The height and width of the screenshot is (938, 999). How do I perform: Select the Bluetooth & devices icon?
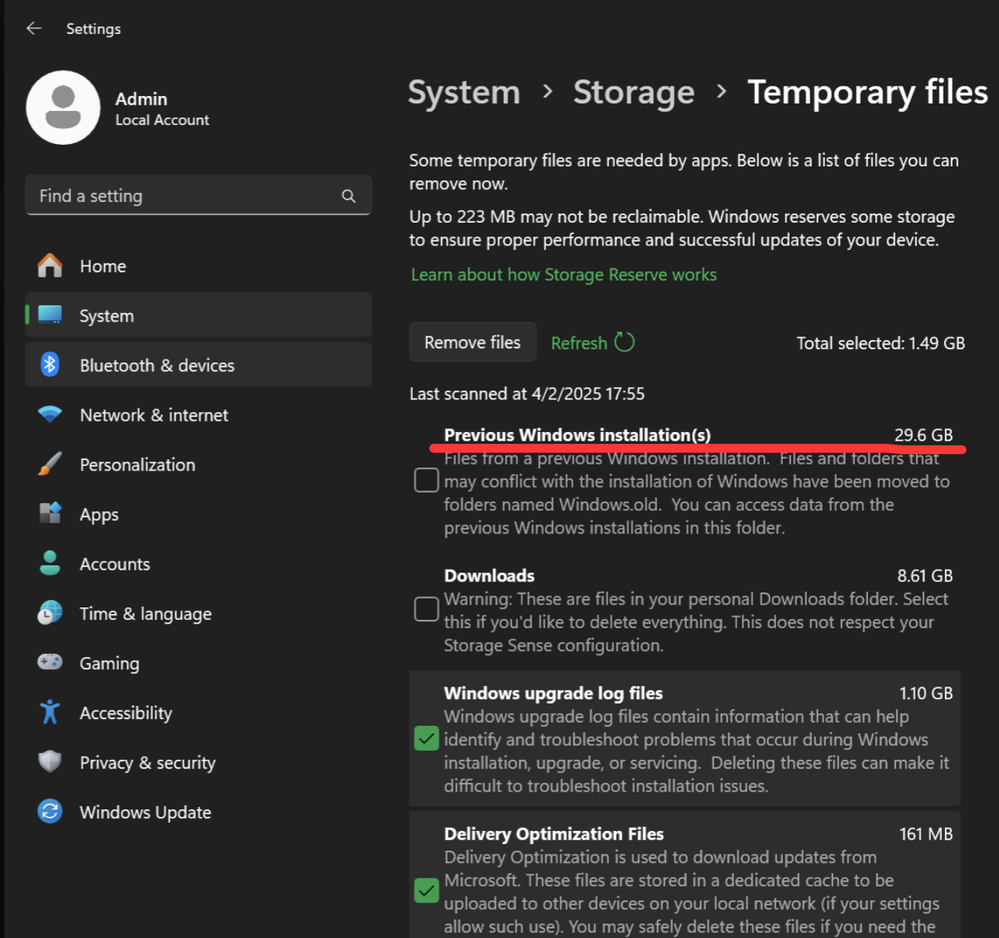tap(50, 365)
